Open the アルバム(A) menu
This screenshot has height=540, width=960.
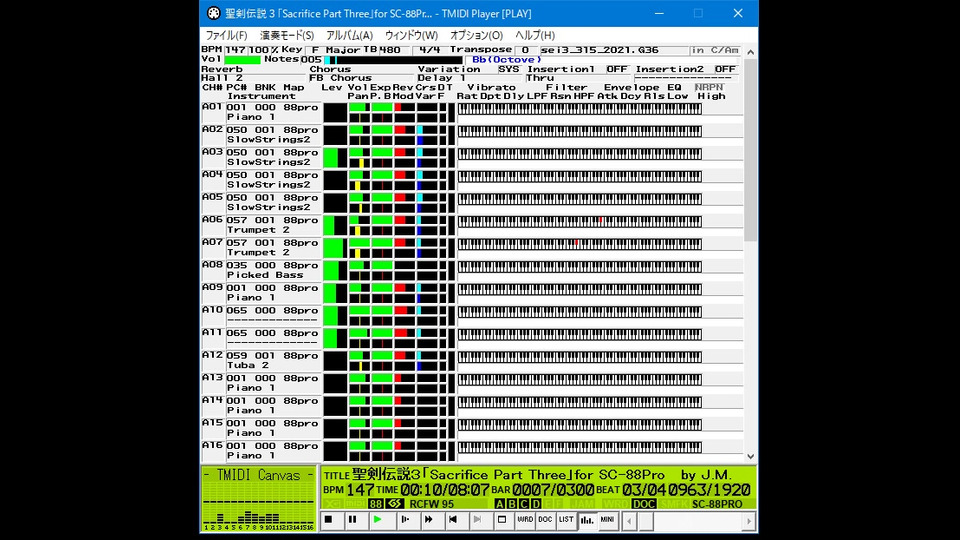(350, 36)
